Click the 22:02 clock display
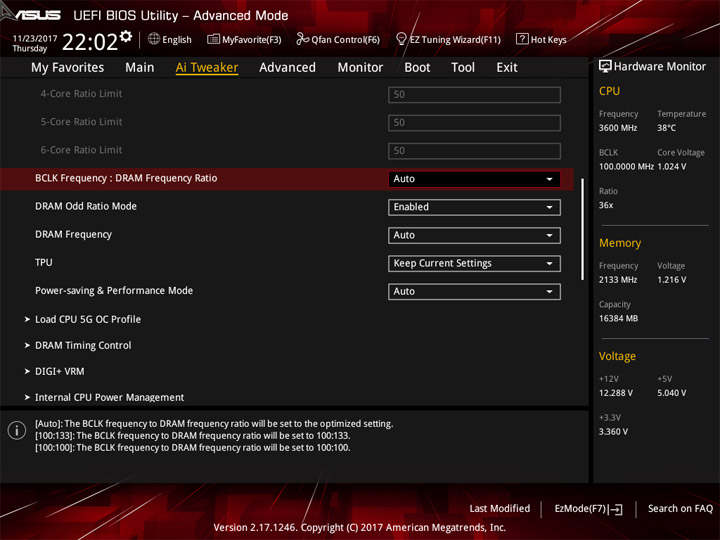The height and width of the screenshot is (540, 720). click(90, 42)
